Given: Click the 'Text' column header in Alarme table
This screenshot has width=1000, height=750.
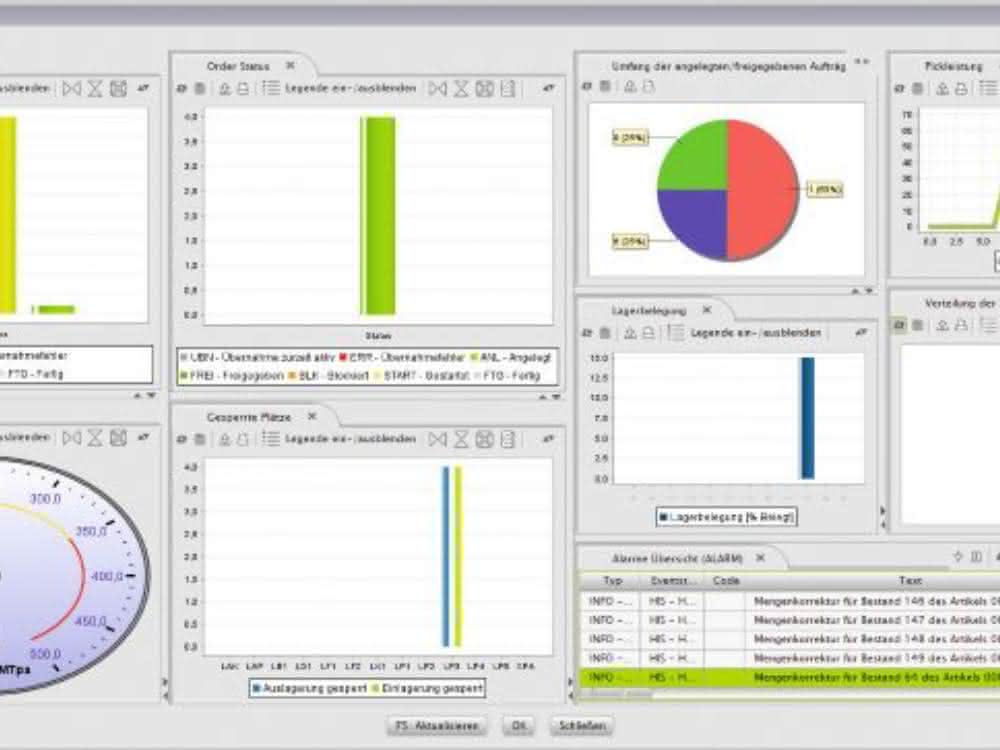Looking at the screenshot, I should [909, 581].
